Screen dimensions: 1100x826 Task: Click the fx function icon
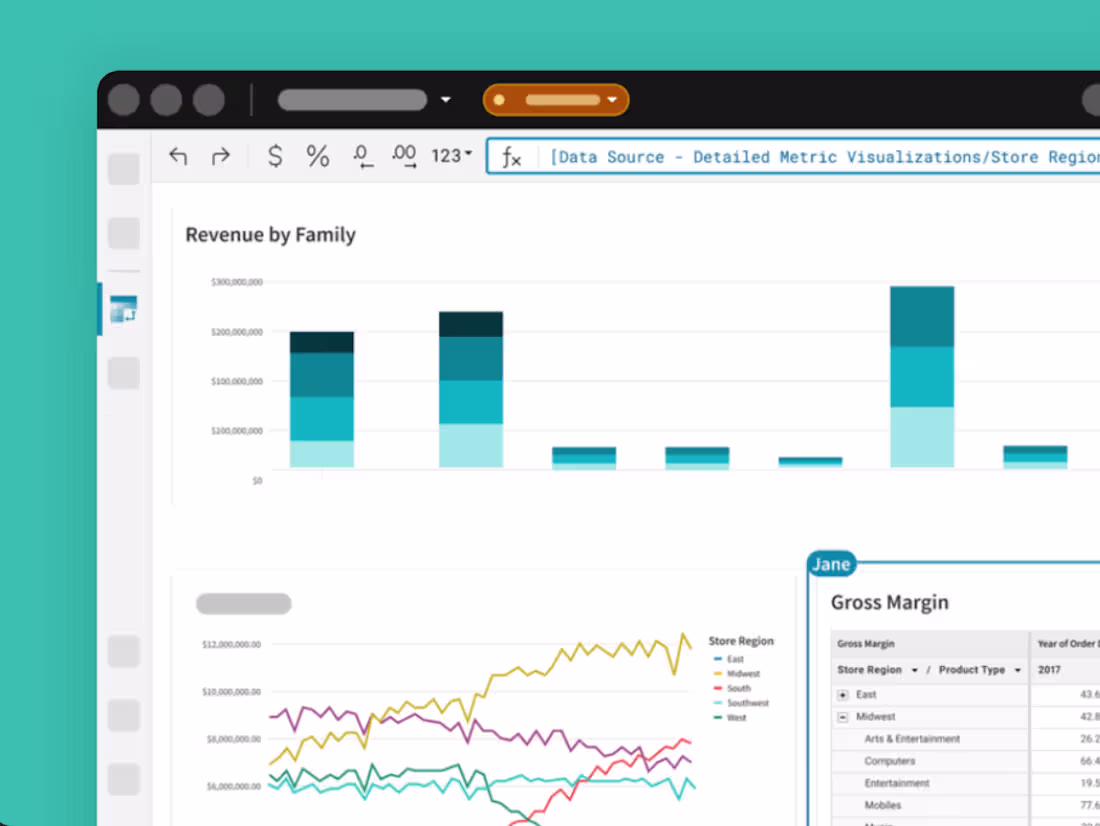(x=511, y=157)
